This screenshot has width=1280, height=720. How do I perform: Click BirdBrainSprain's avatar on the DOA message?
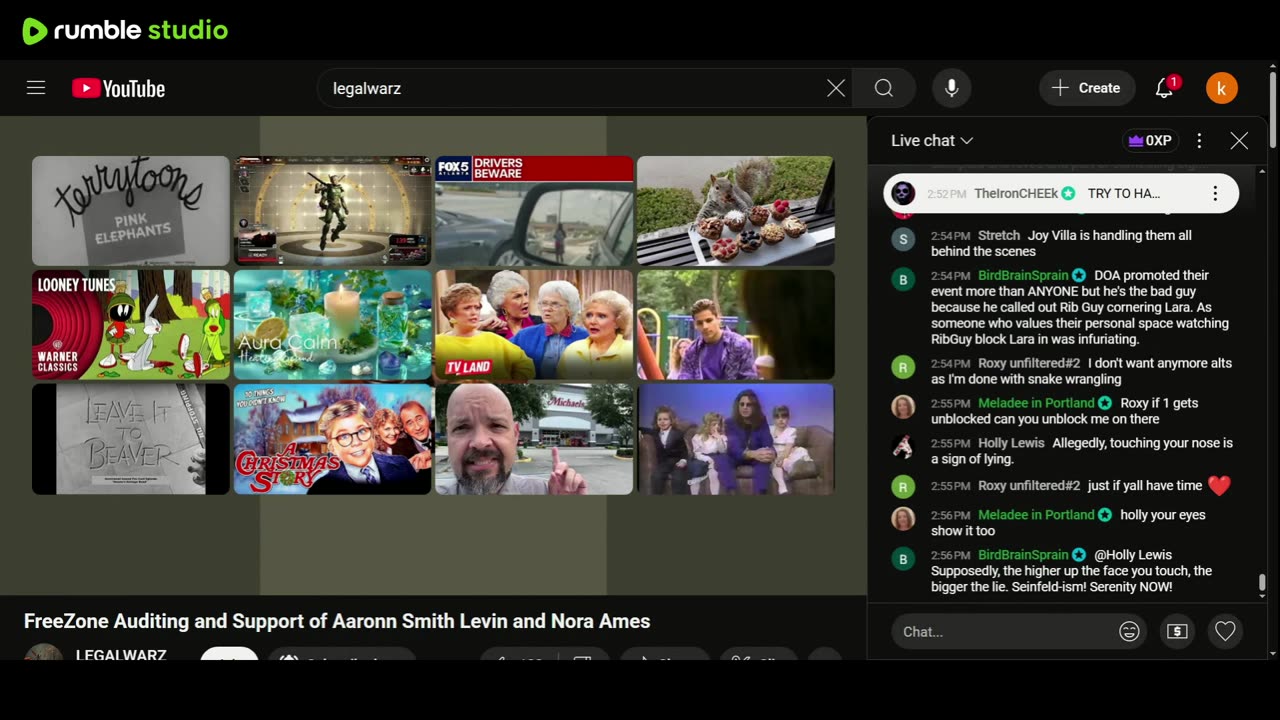point(903,279)
